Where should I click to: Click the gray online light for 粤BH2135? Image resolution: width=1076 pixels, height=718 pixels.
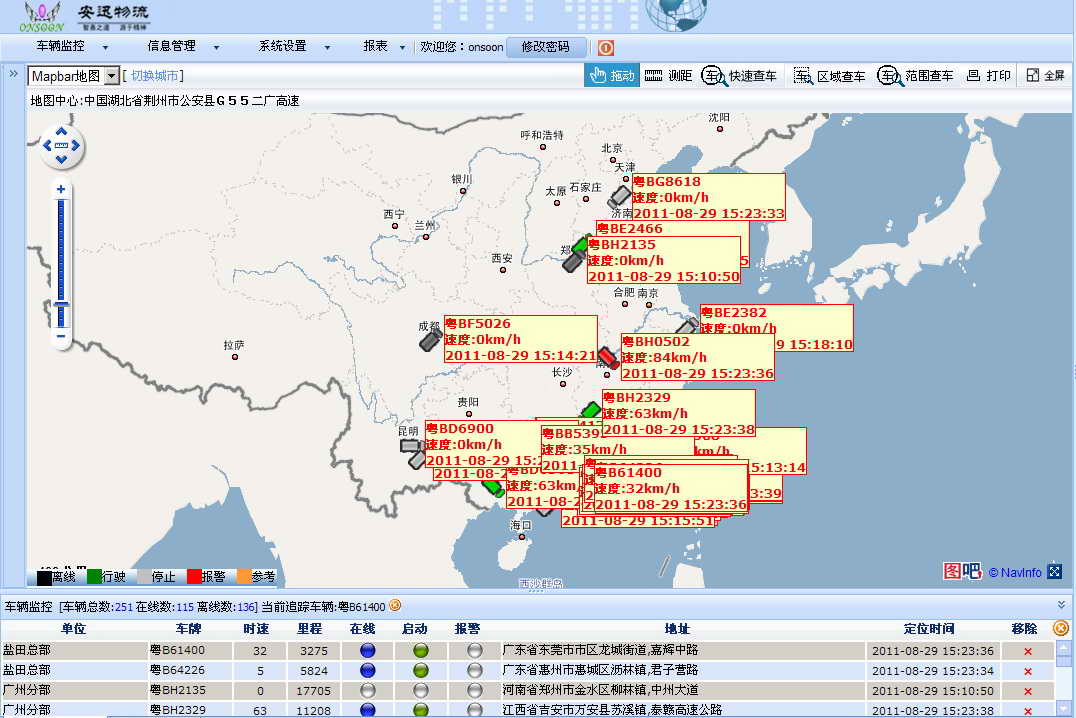point(368,690)
